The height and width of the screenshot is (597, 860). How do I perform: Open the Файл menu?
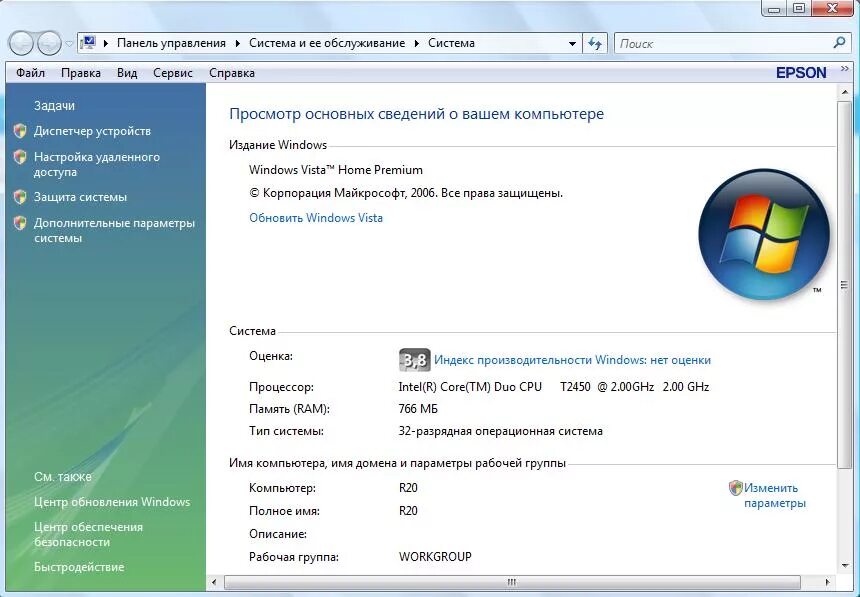pos(30,73)
